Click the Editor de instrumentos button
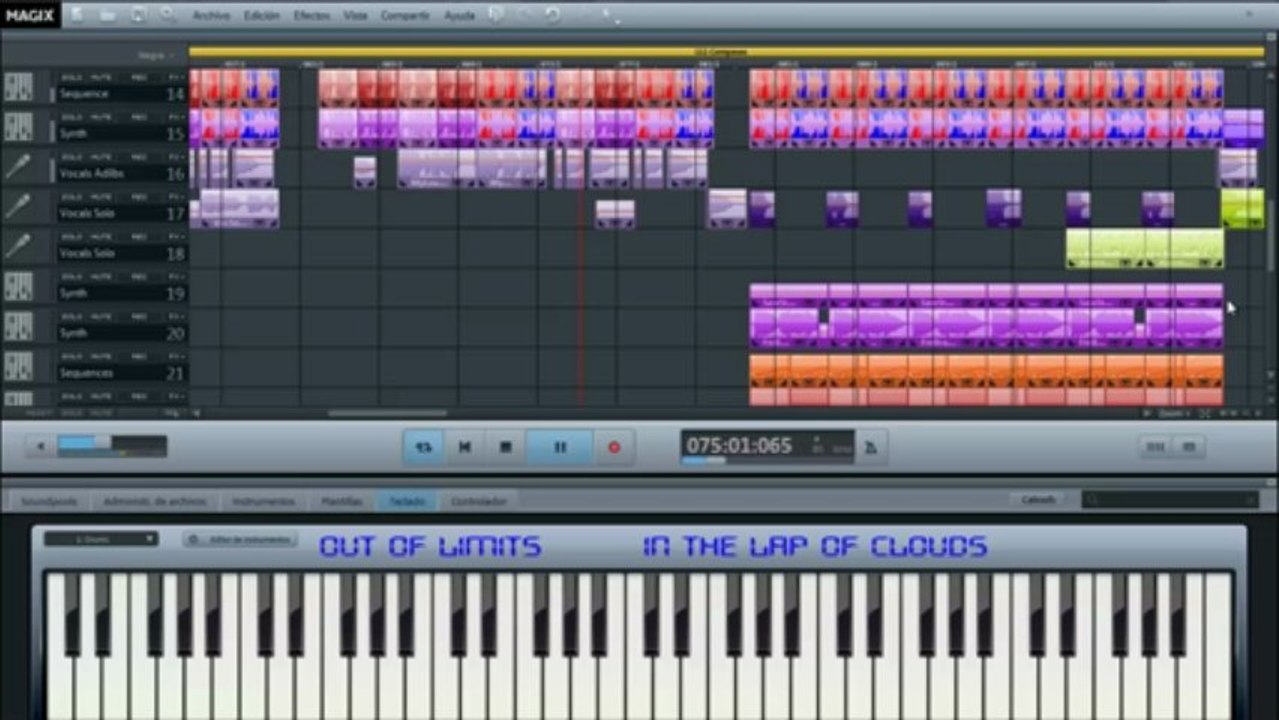Image resolution: width=1279 pixels, height=720 pixels. coord(240,539)
